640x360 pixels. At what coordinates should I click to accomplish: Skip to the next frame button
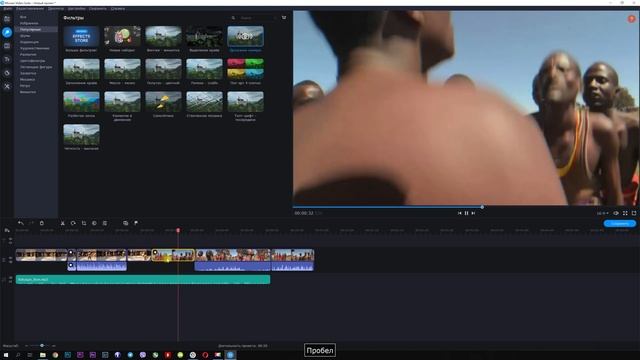pos(473,213)
